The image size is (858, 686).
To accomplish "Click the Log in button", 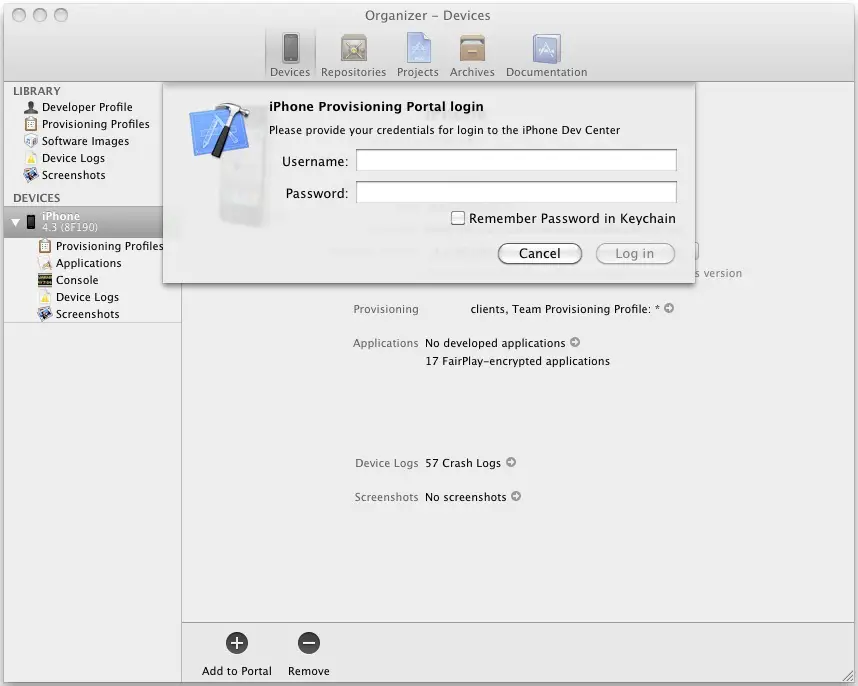I will [x=635, y=253].
